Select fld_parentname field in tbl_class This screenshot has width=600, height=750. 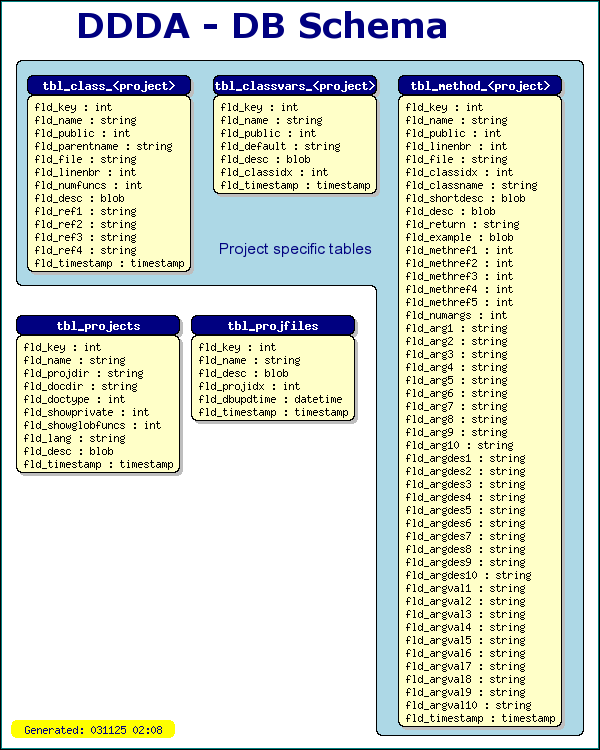[103, 146]
